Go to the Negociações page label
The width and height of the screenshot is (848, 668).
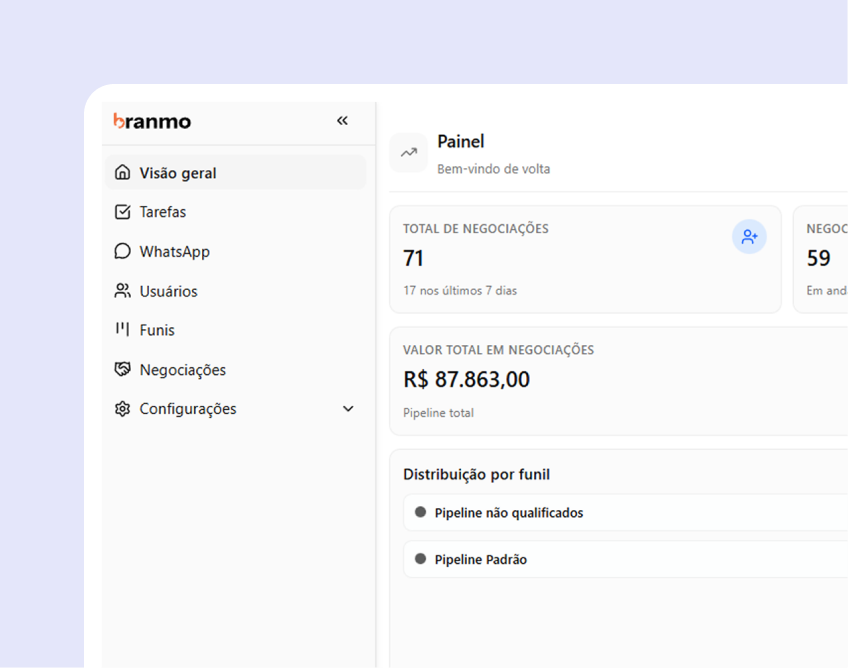point(183,370)
